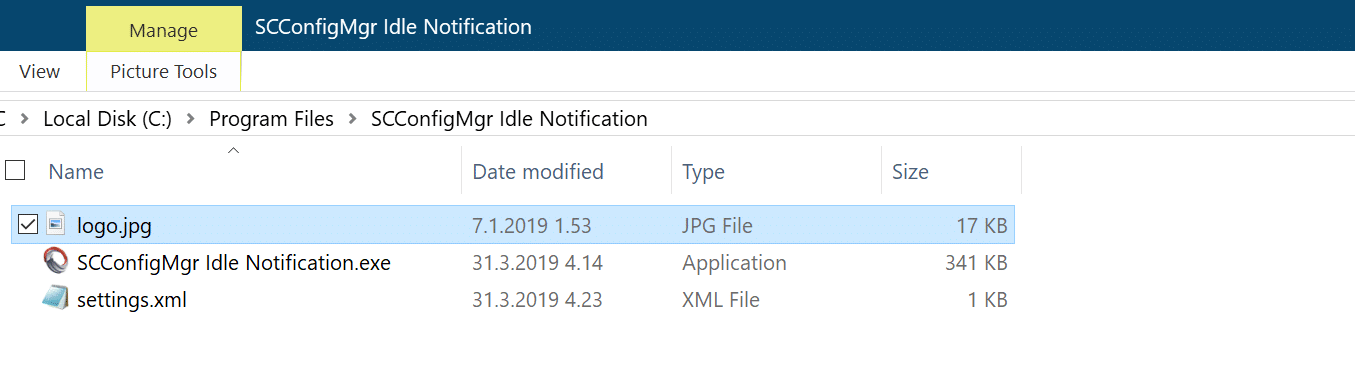Open the View ribbon tab

tap(40, 71)
